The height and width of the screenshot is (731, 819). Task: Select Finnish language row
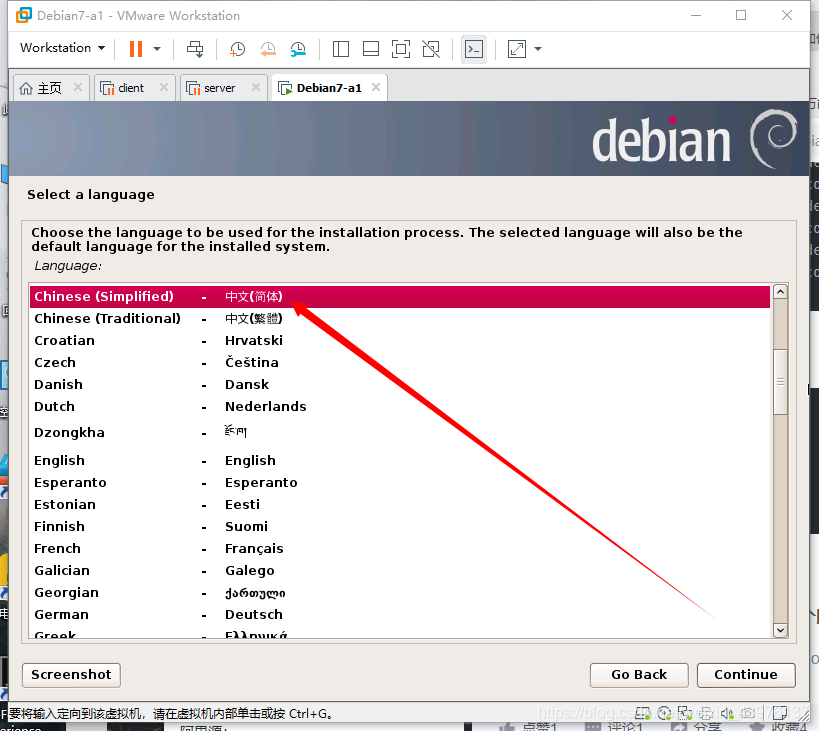pyautogui.click(x=400, y=526)
